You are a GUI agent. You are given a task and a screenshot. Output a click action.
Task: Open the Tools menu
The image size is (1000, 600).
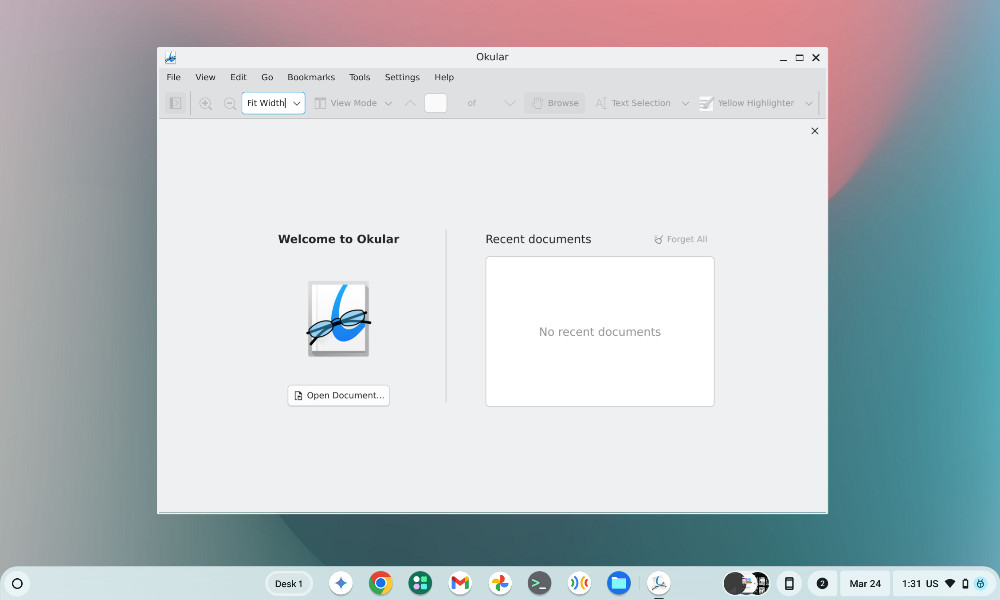click(360, 77)
